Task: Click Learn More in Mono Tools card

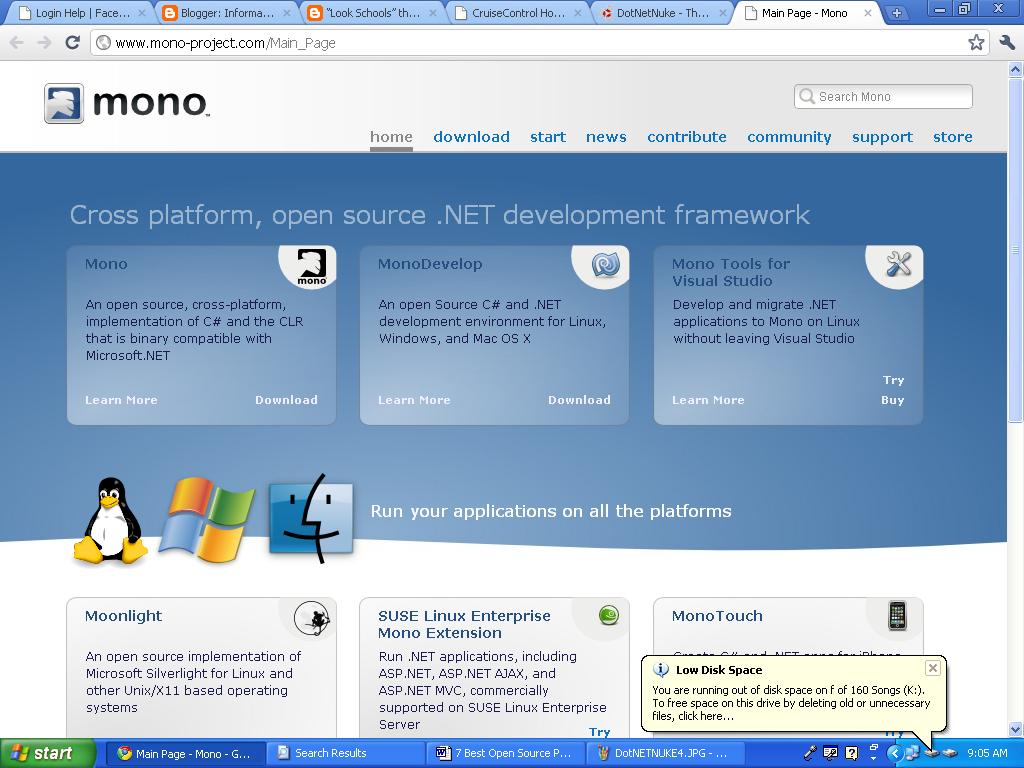Action: tap(708, 400)
